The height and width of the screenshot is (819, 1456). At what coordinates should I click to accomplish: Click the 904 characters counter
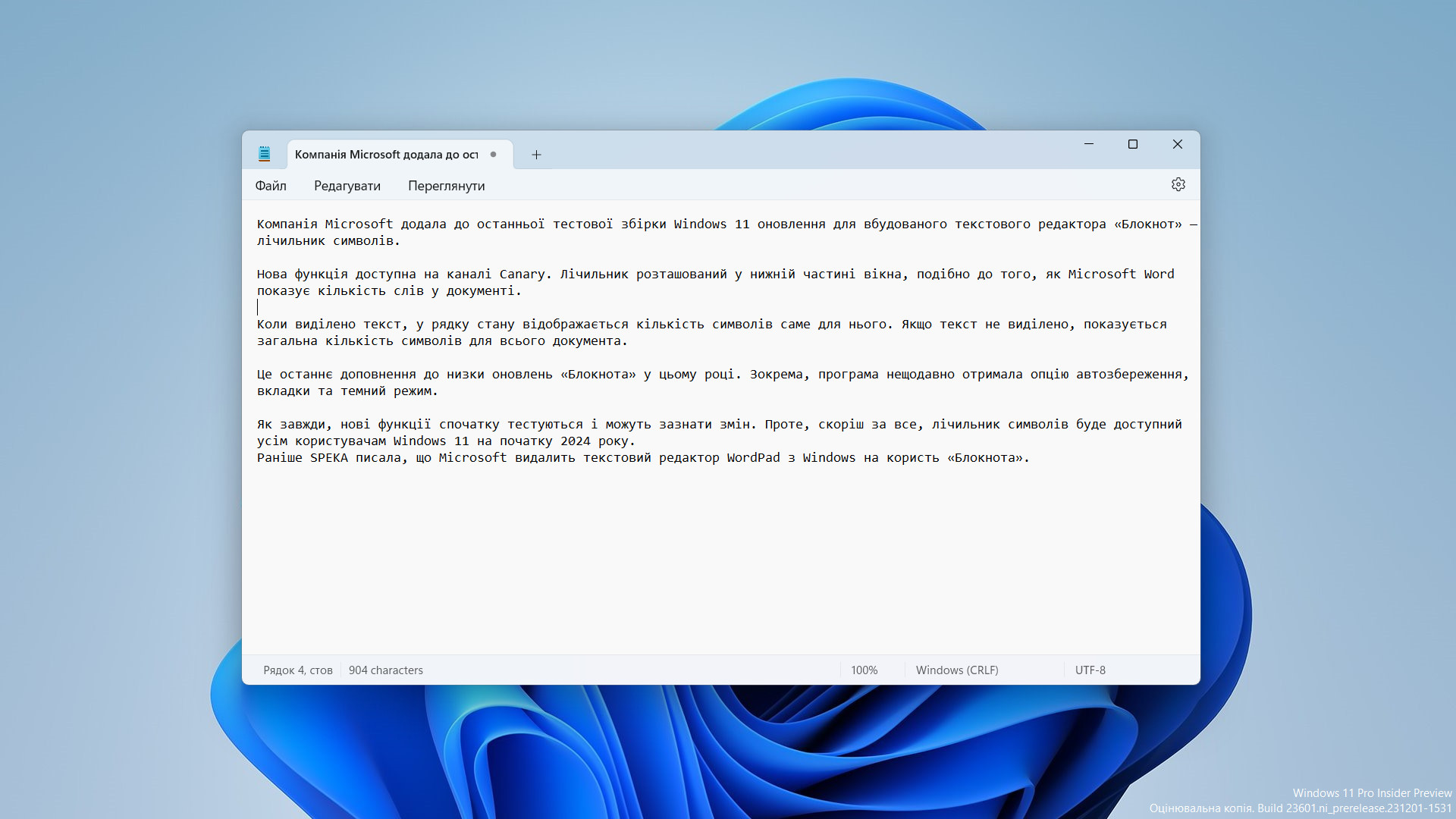point(385,670)
